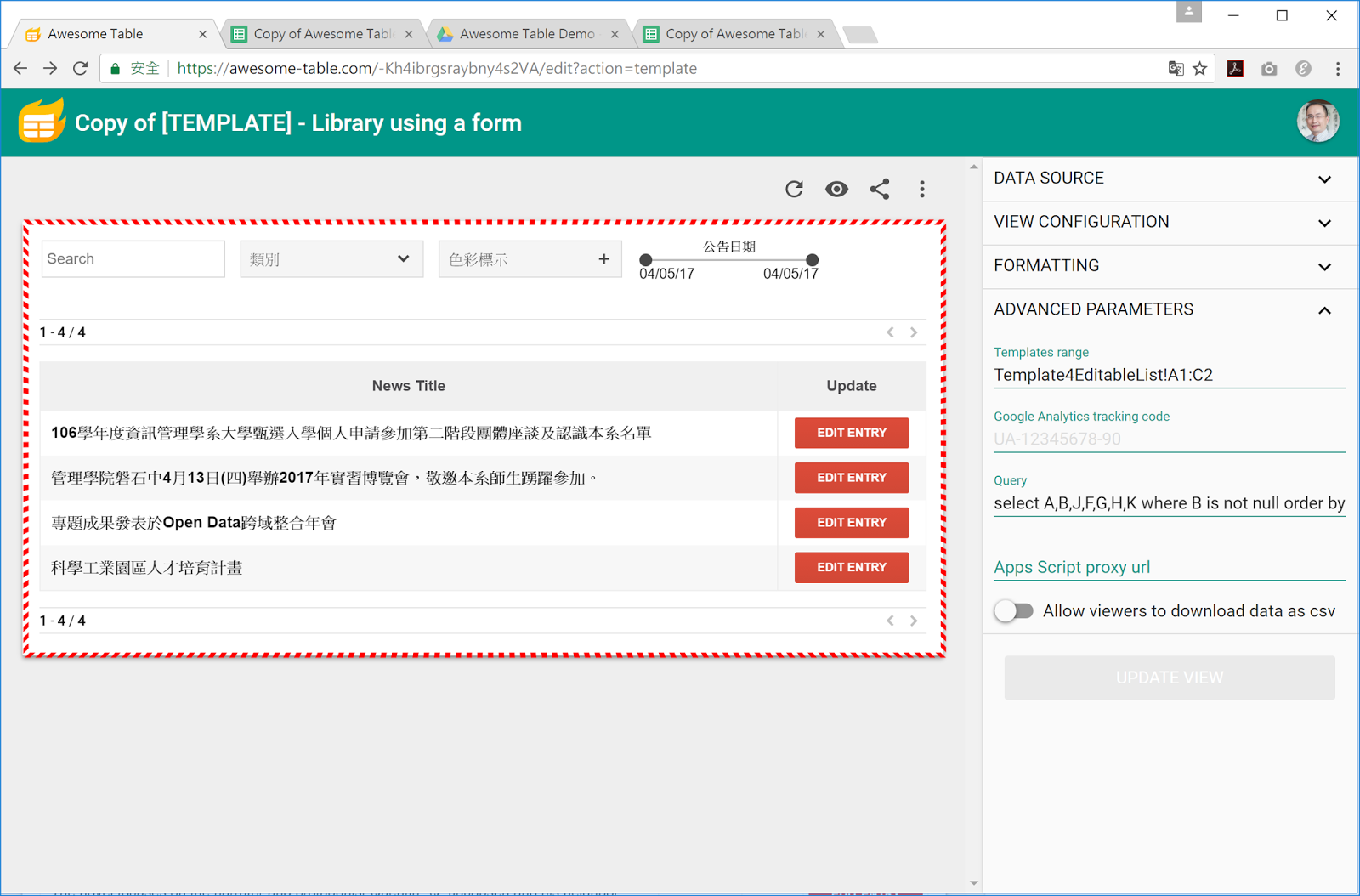Click the refresh icon above the table preview
This screenshot has width=1360, height=896.
[x=794, y=189]
